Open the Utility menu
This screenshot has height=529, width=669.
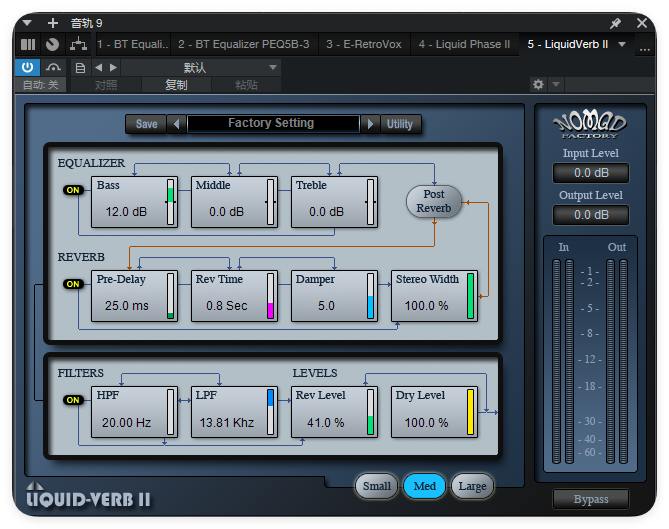400,124
